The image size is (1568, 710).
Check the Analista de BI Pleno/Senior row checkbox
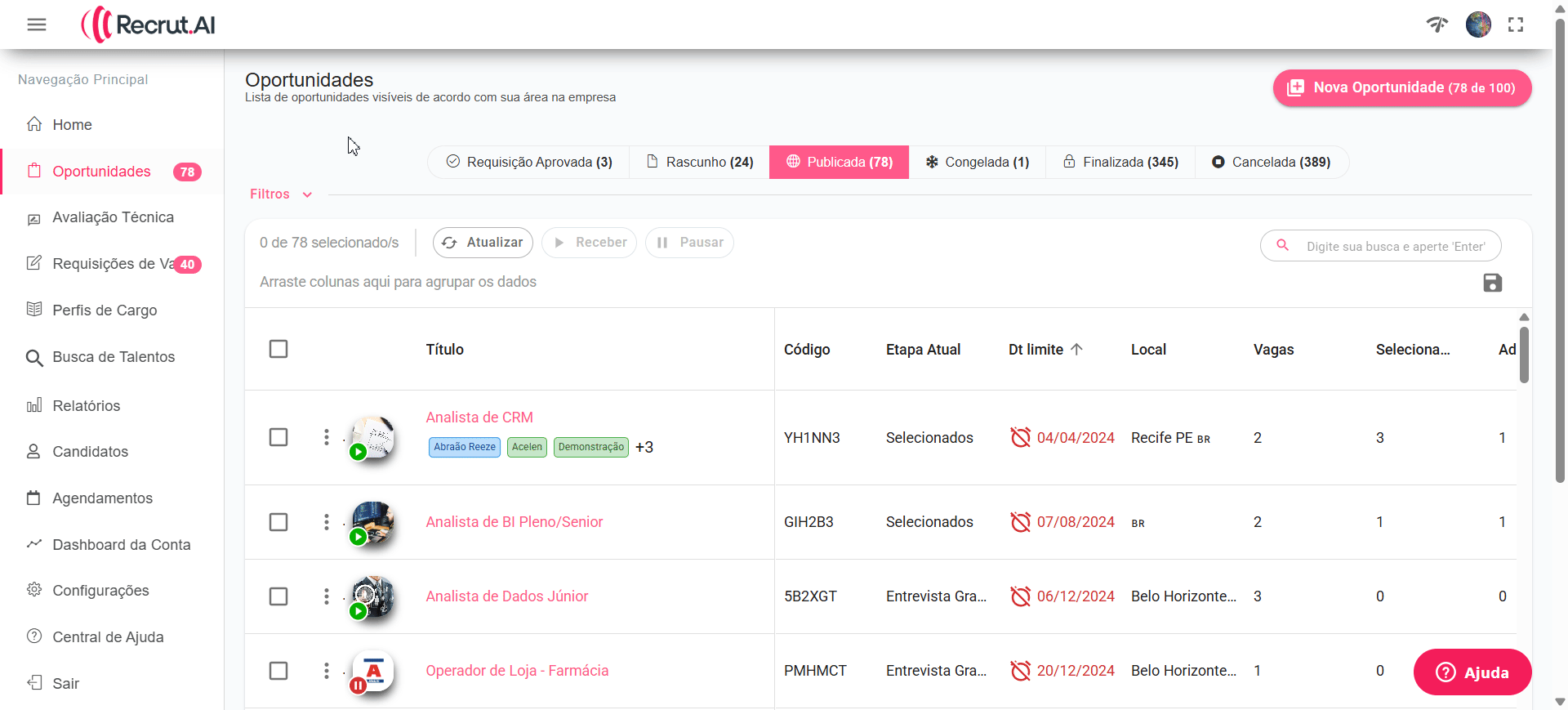(x=278, y=522)
